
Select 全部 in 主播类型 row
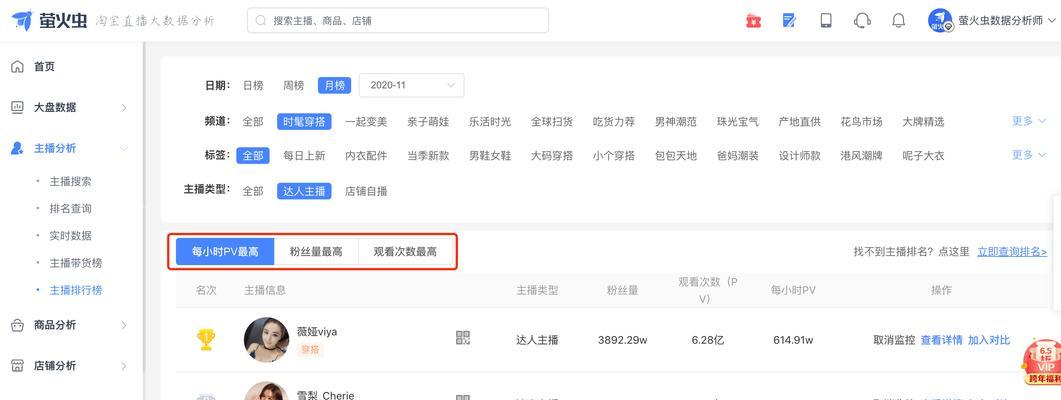pyautogui.click(x=253, y=191)
